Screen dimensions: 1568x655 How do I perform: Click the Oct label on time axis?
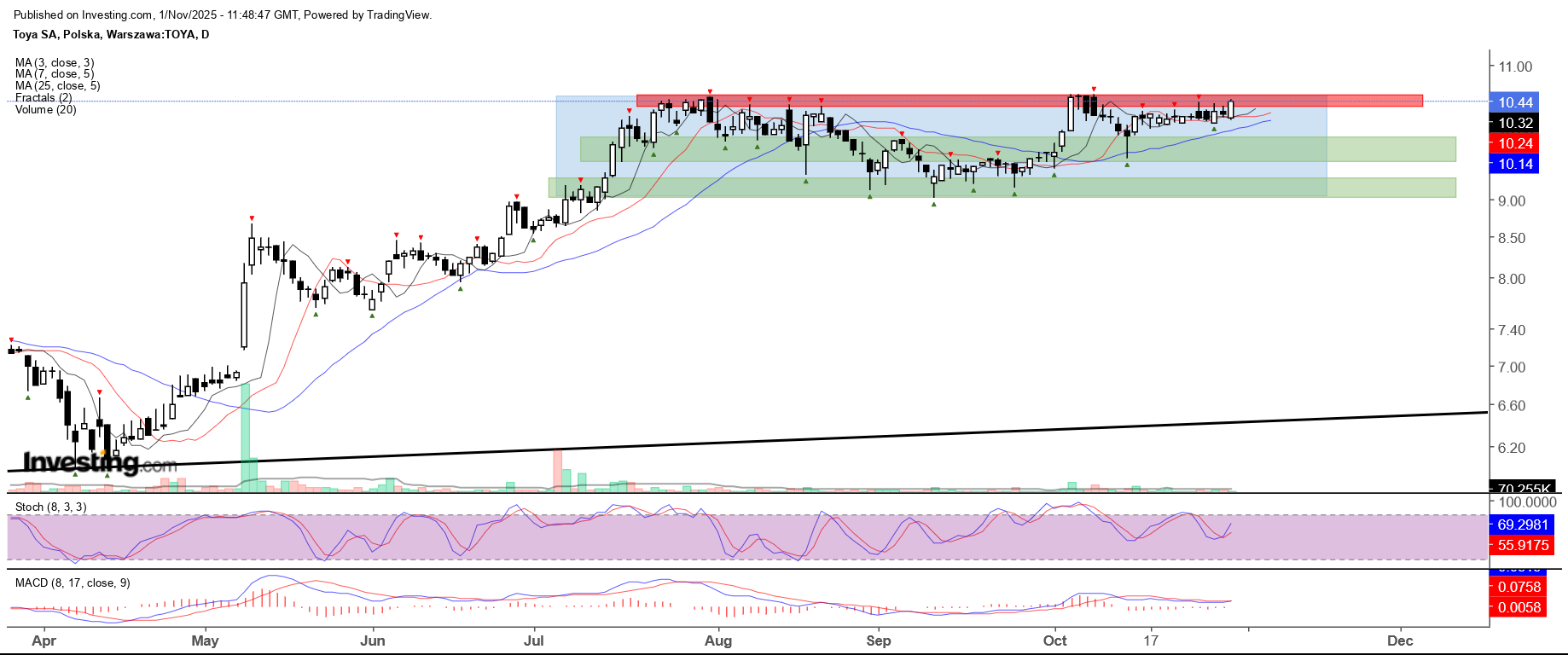1054,641
